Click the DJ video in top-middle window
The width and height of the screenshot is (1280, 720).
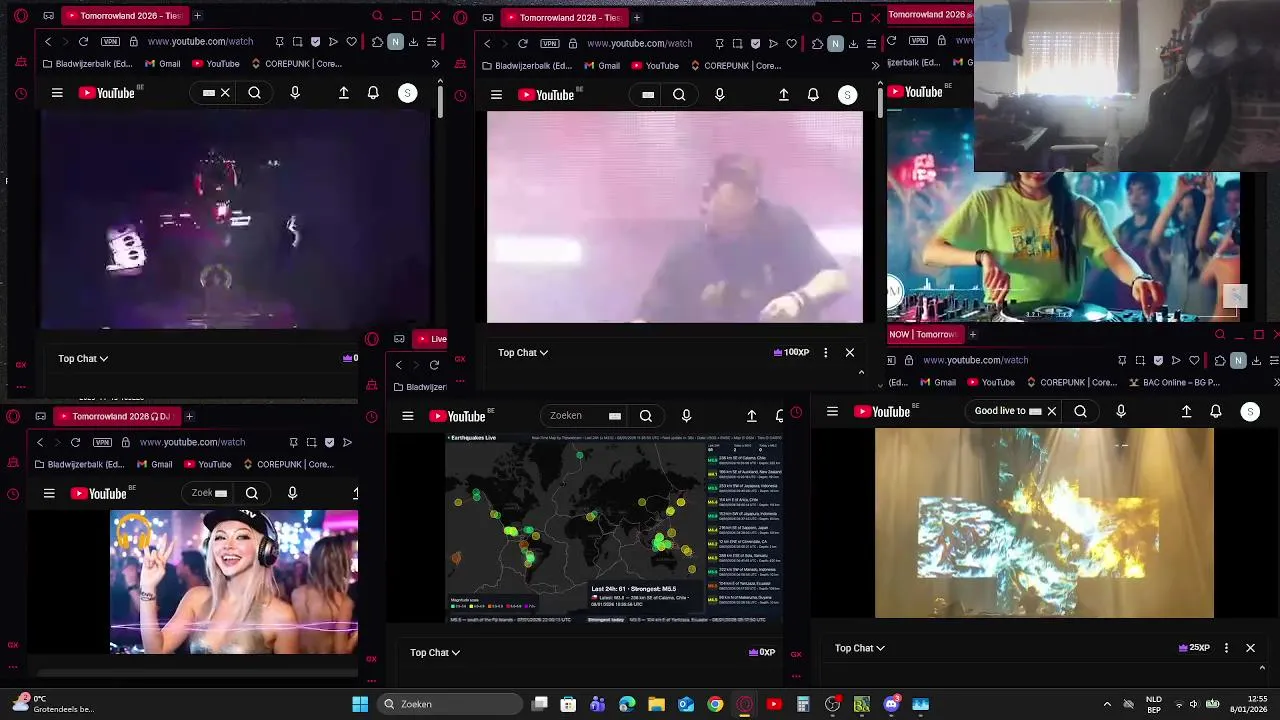(x=674, y=217)
